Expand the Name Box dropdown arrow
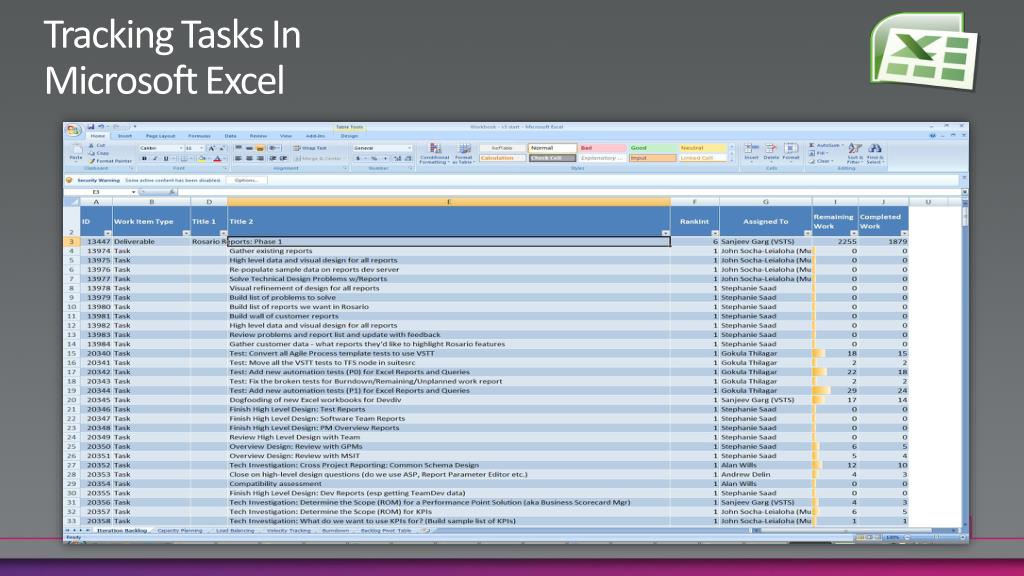This screenshot has width=1024, height=576. click(133, 192)
